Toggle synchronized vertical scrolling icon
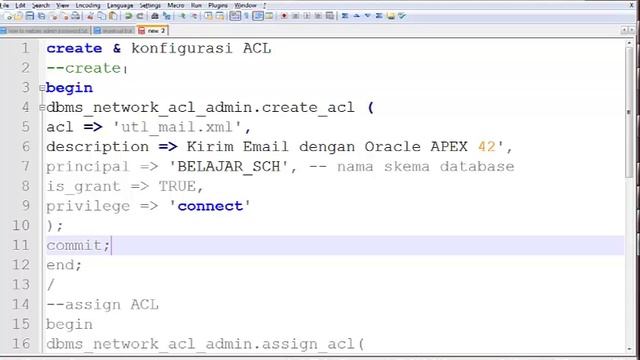This screenshot has height=360, width=640. [x=208, y=16]
